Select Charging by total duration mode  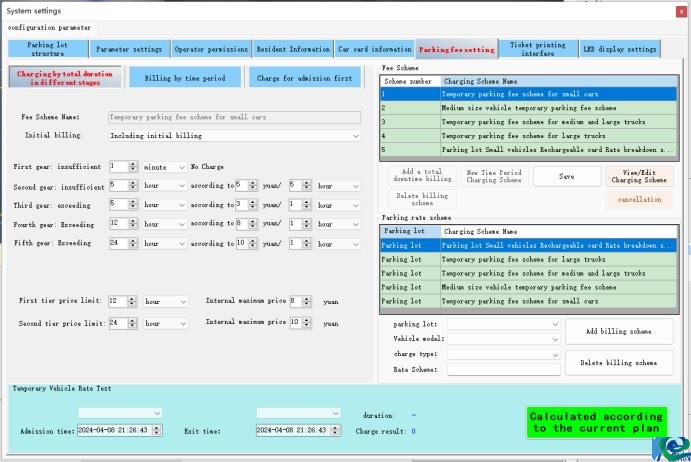(66, 78)
